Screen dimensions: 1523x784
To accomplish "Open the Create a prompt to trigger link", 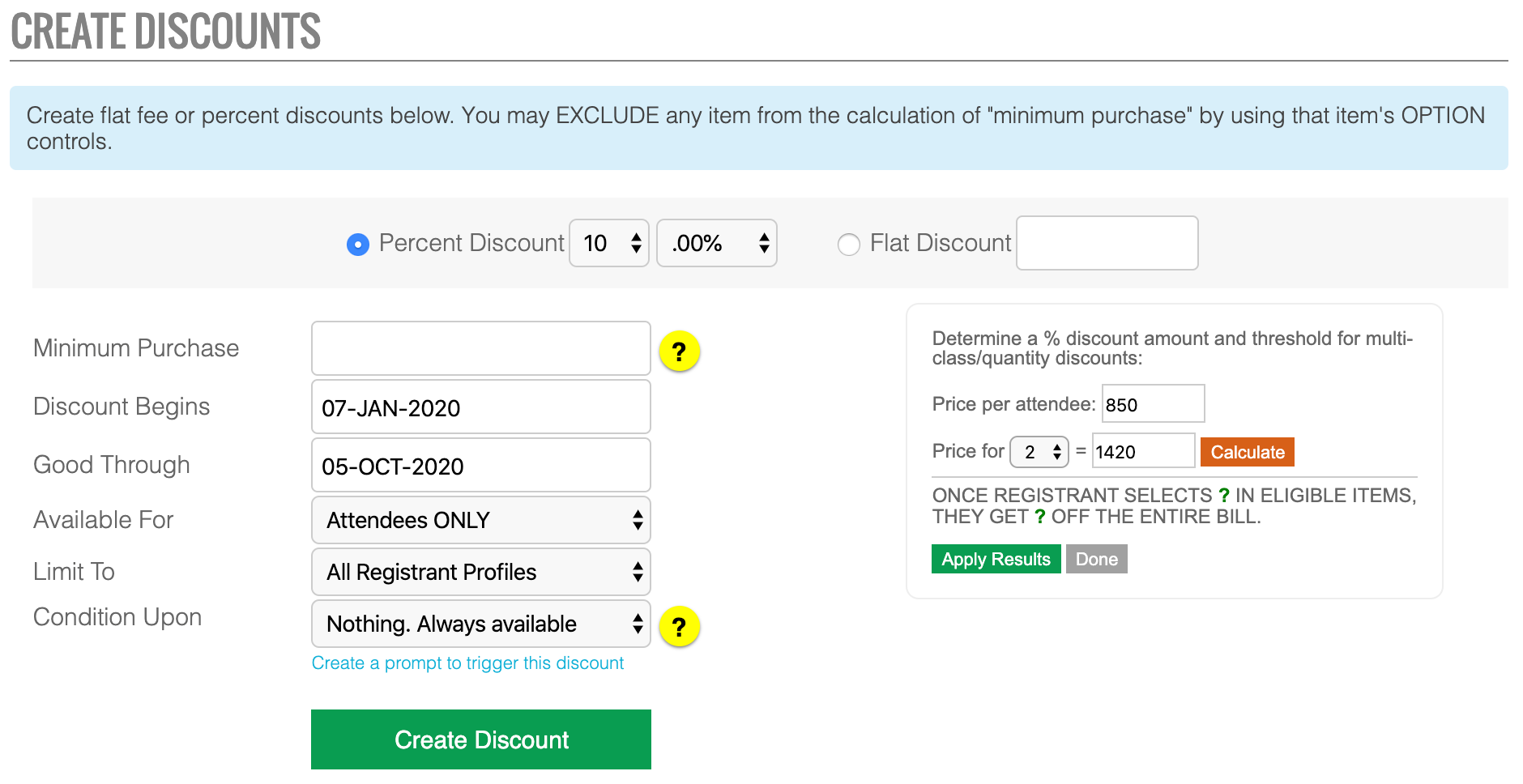I will tap(467, 663).
